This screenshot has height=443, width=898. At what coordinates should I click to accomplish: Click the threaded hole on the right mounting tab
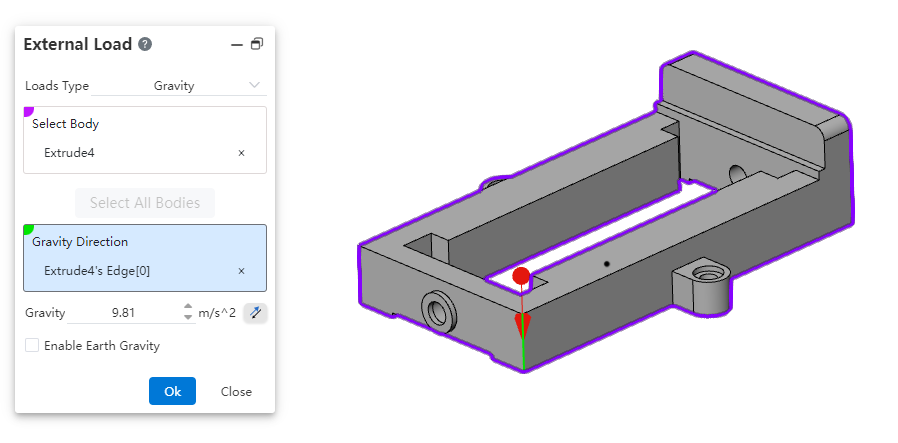(709, 273)
